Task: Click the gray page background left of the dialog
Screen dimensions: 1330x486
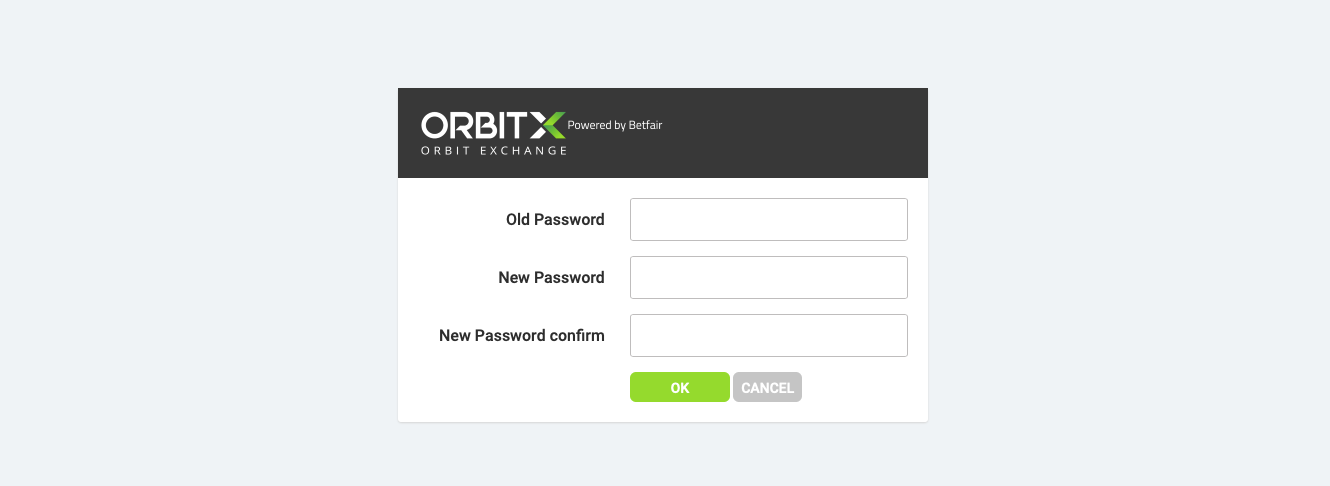Action: 200,250
